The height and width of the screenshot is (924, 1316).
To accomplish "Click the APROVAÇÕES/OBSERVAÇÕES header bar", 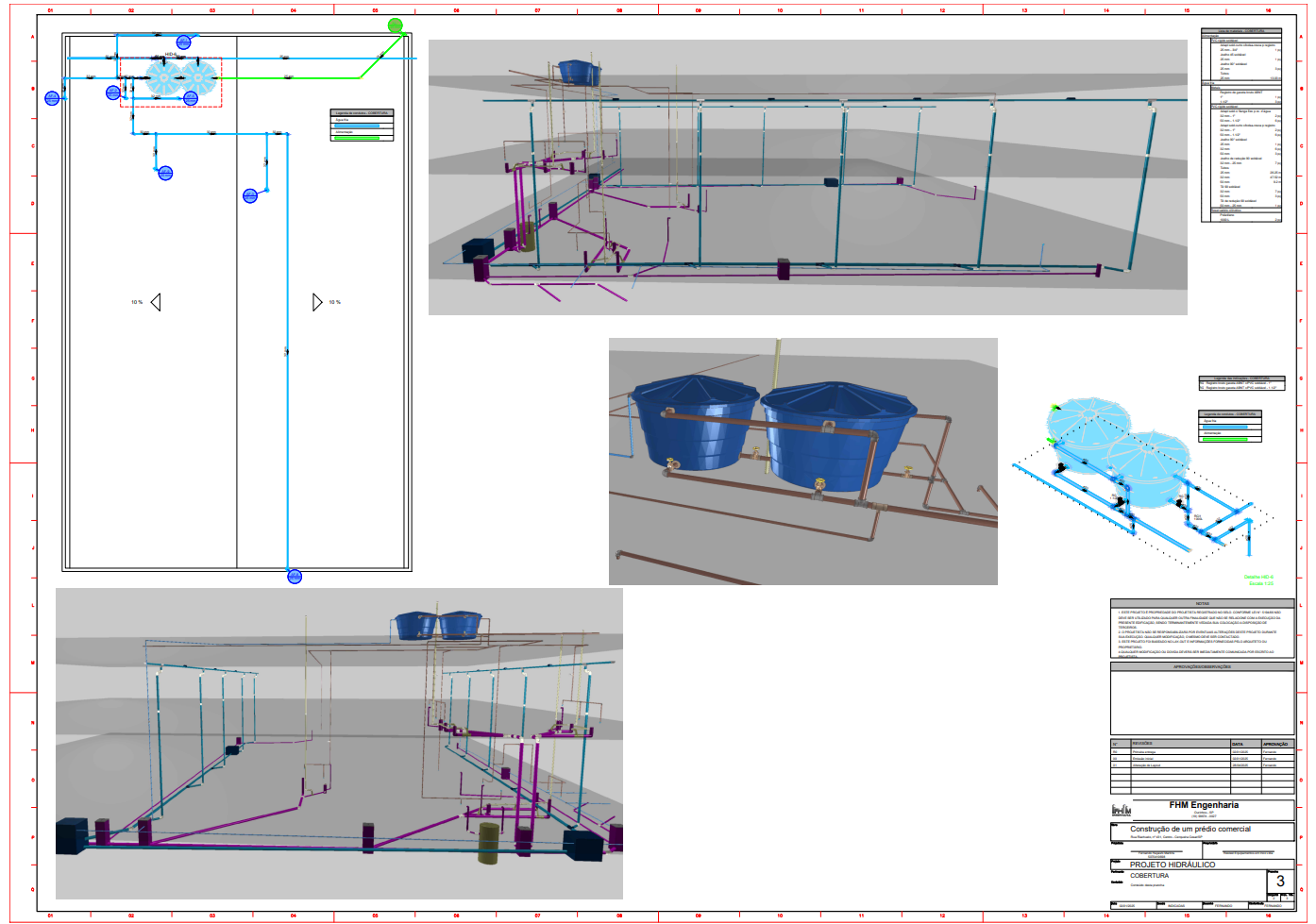I will coord(1202,666).
